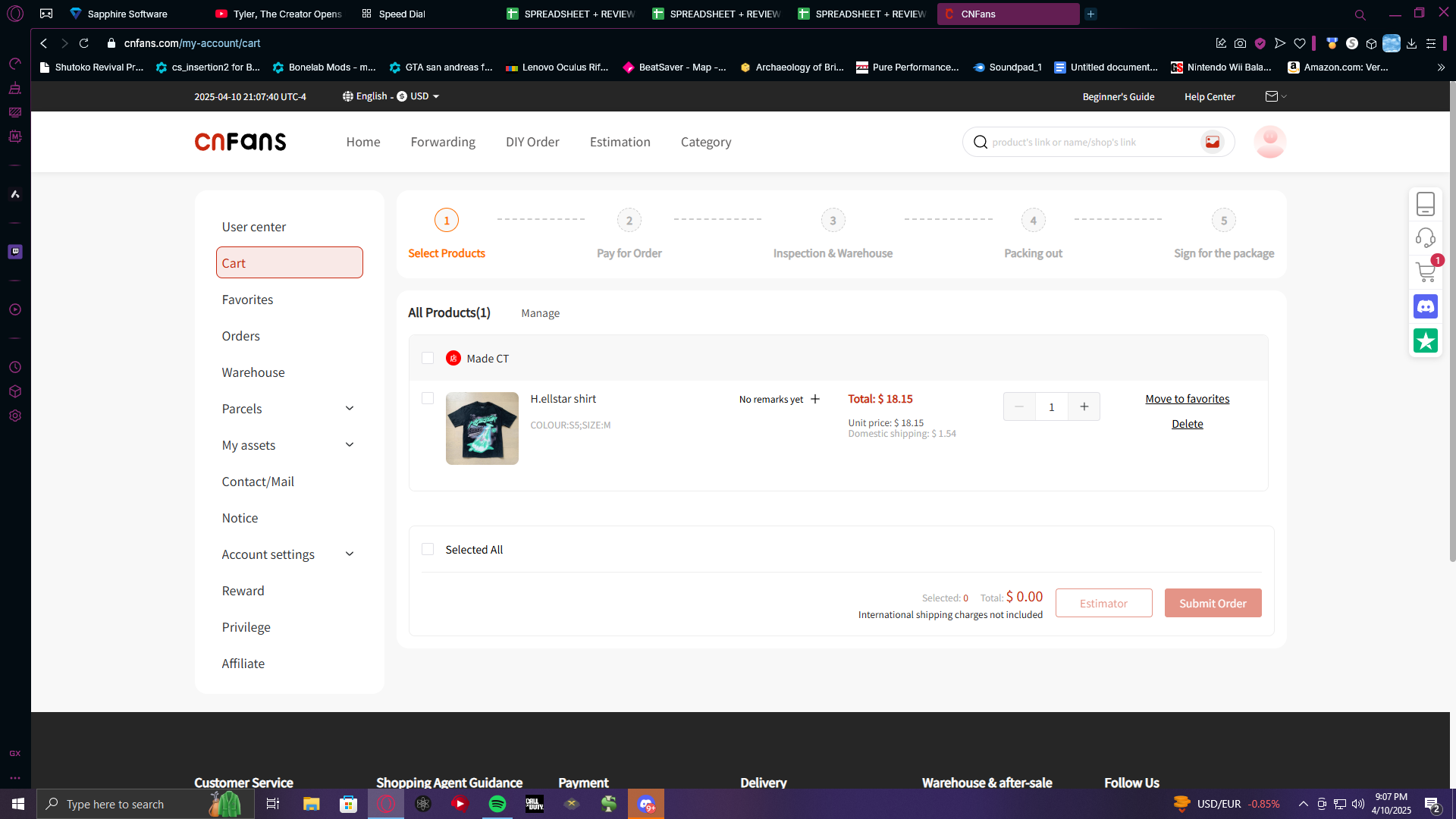Open Spotify from the taskbar
Viewport: 1456px width, 819px height.
[497, 804]
